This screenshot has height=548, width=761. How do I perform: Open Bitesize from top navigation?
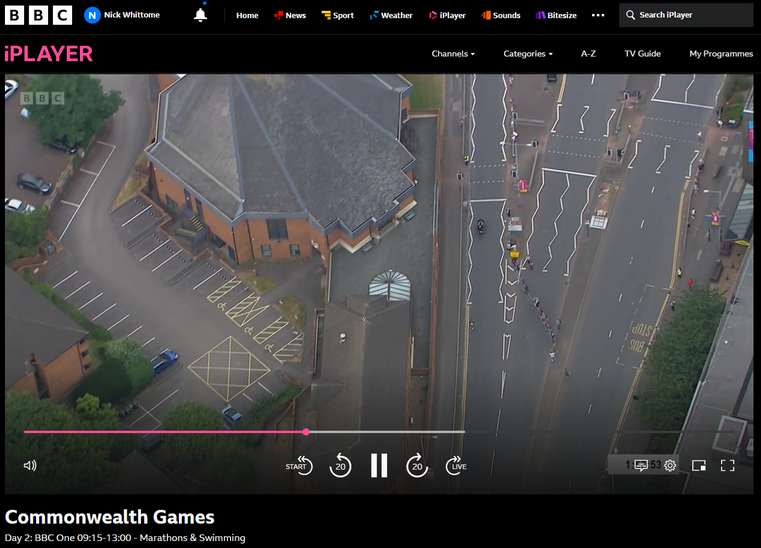(x=556, y=15)
